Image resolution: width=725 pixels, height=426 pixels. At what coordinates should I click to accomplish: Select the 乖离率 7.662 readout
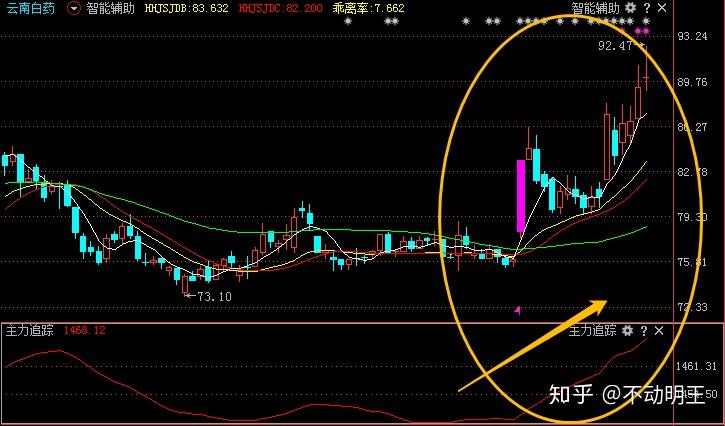click(369, 8)
